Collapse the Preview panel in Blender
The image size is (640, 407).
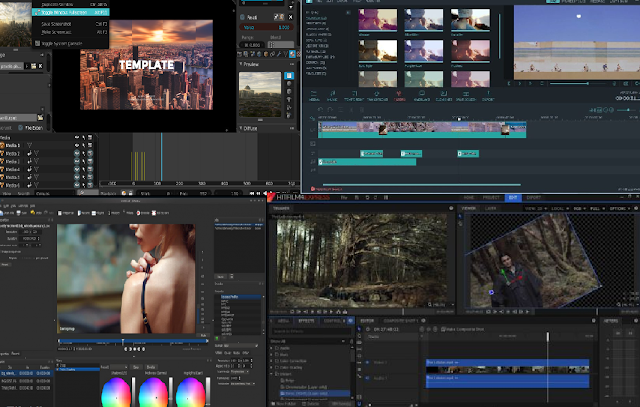[x=241, y=64]
